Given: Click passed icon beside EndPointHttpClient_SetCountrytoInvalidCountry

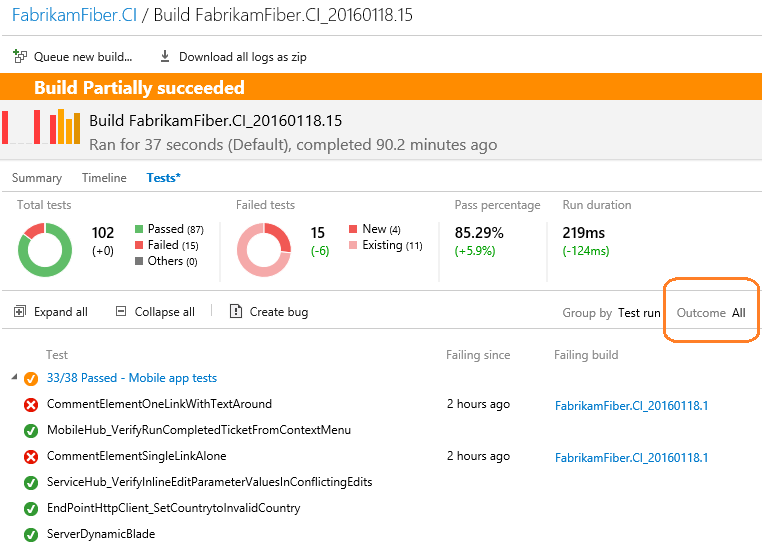Looking at the screenshot, I should 31,508.
